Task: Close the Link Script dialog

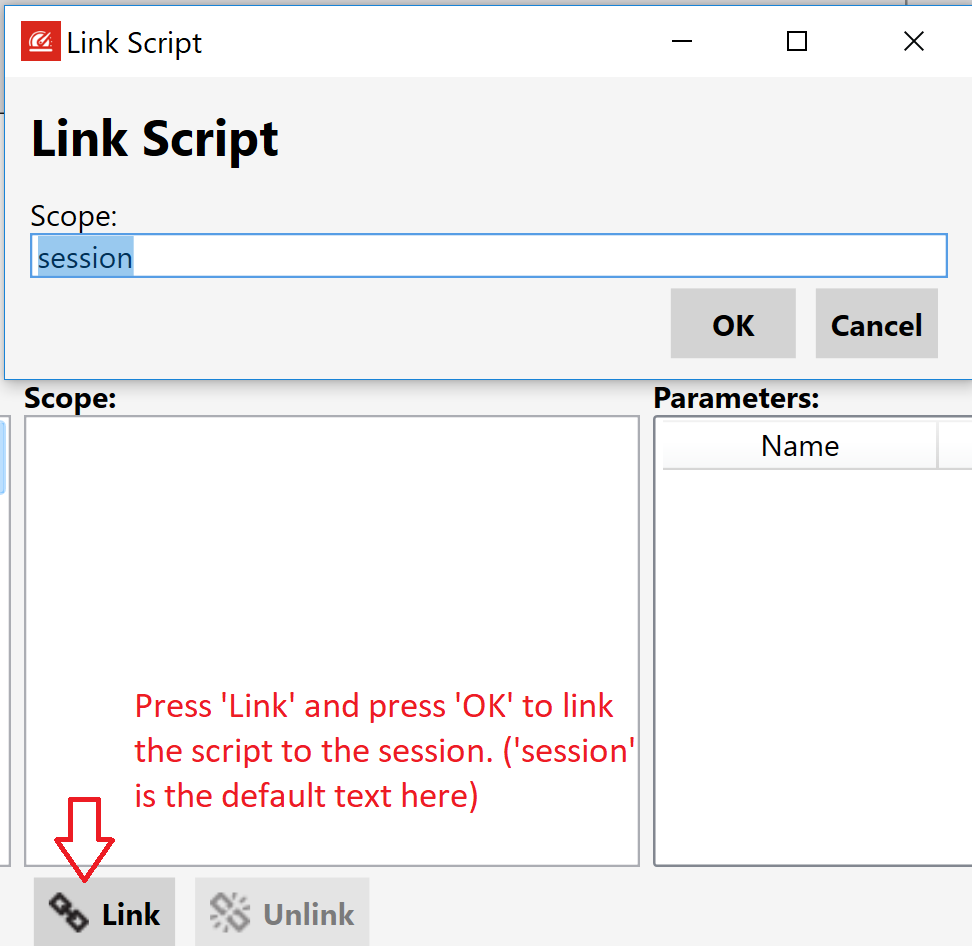Action: (x=914, y=41)
